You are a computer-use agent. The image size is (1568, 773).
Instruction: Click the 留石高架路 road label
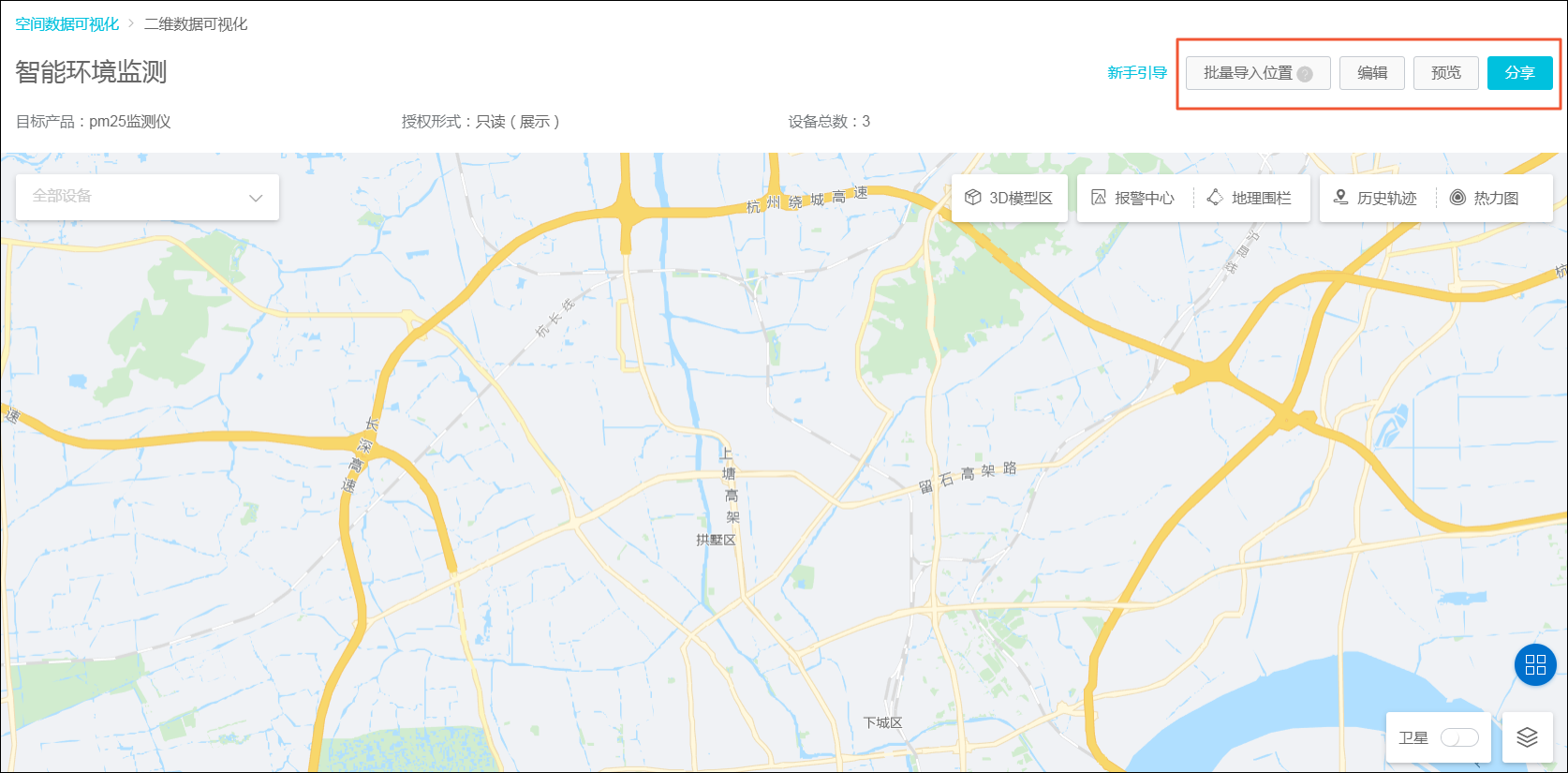(968, 476)
